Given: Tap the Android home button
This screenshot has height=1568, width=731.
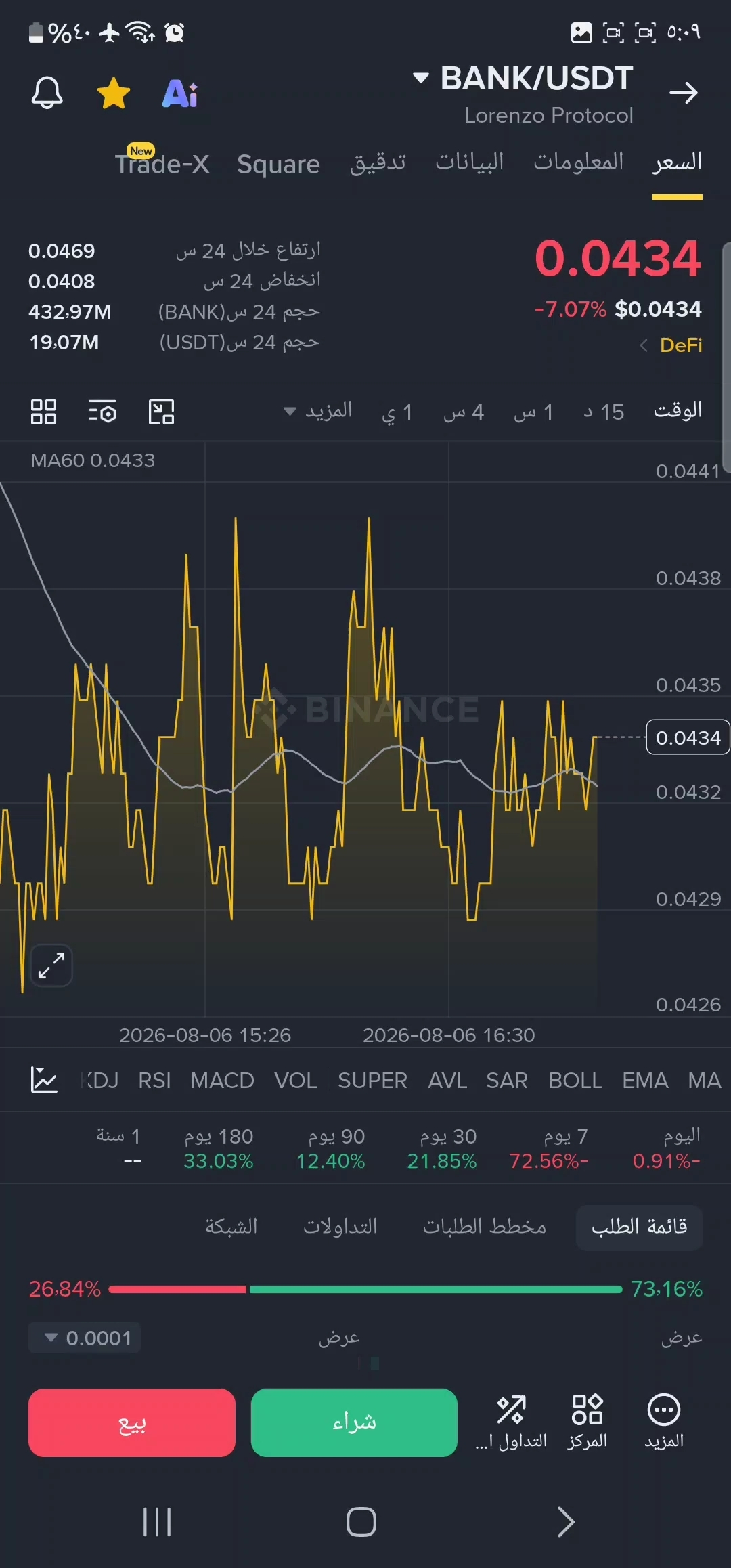Looking at the screenshot, I should click(361, 1522).
